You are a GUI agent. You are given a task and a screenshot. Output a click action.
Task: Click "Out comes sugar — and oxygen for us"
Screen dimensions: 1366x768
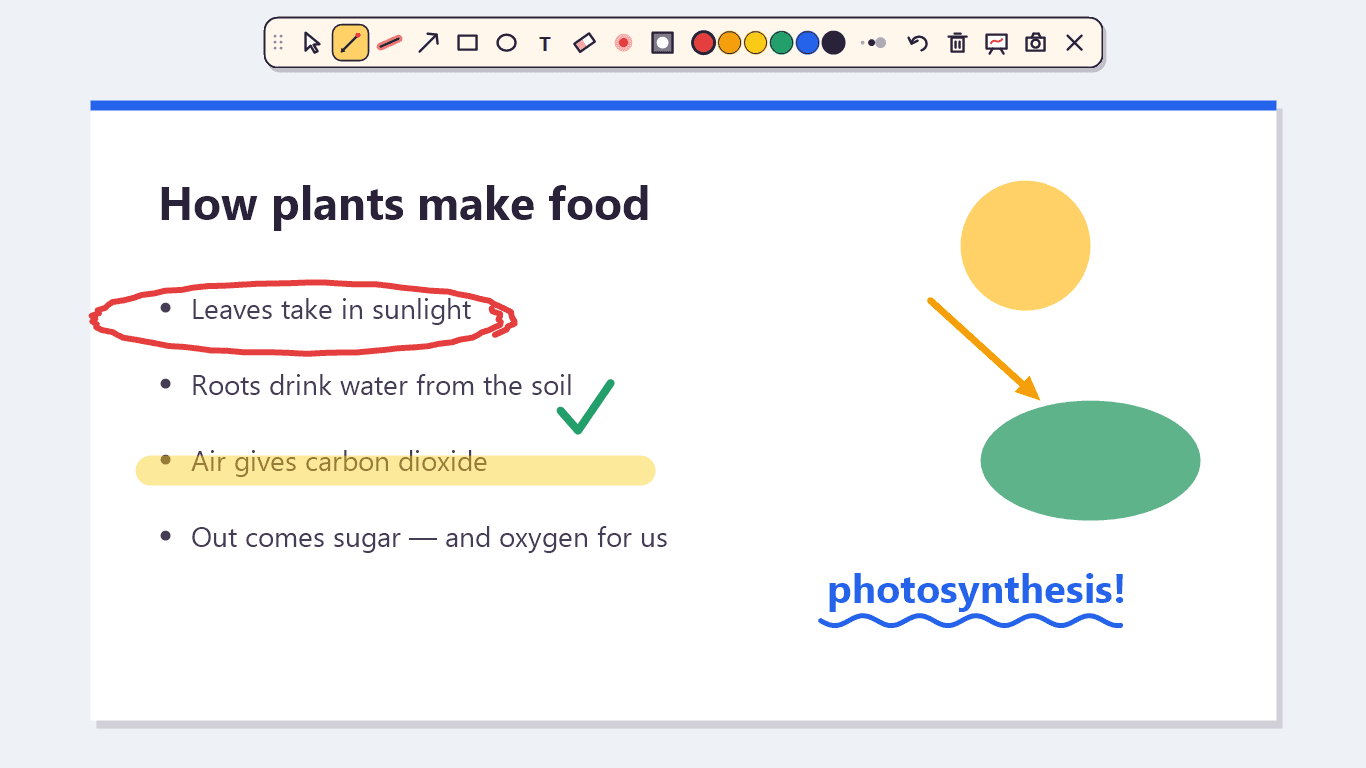(429, 538)
